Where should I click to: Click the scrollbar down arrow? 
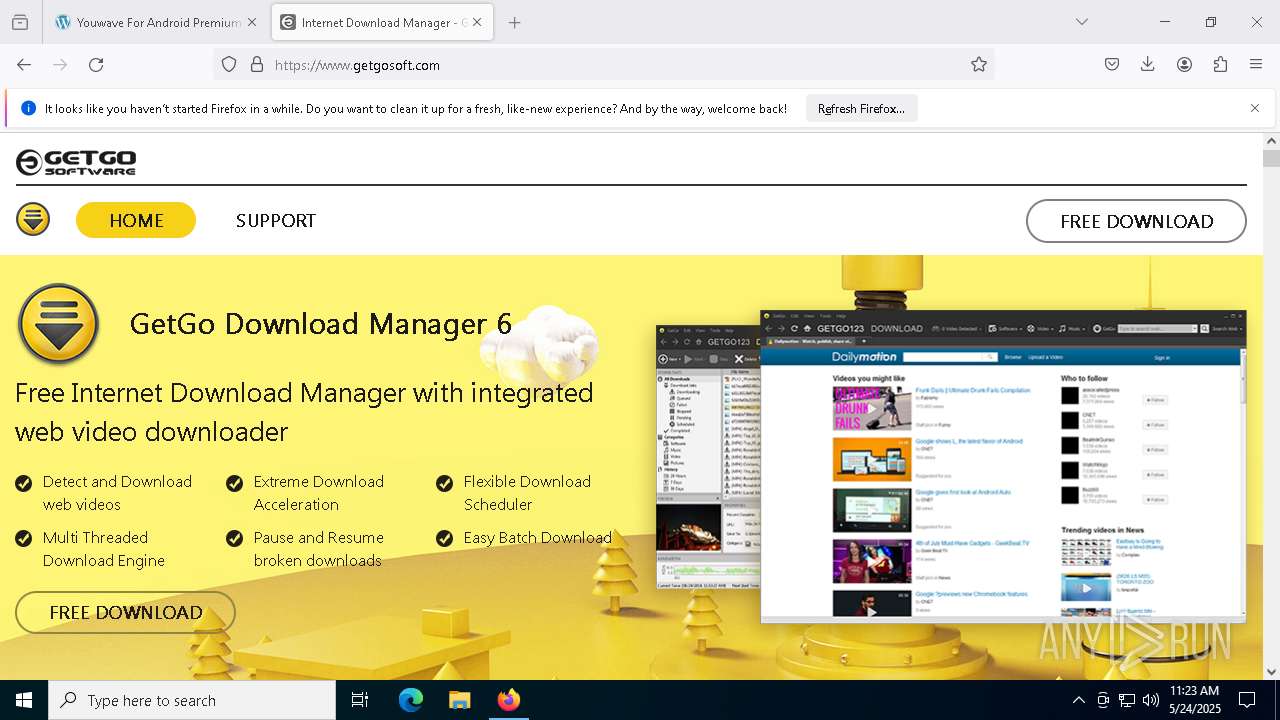[x=1271, y=671]
